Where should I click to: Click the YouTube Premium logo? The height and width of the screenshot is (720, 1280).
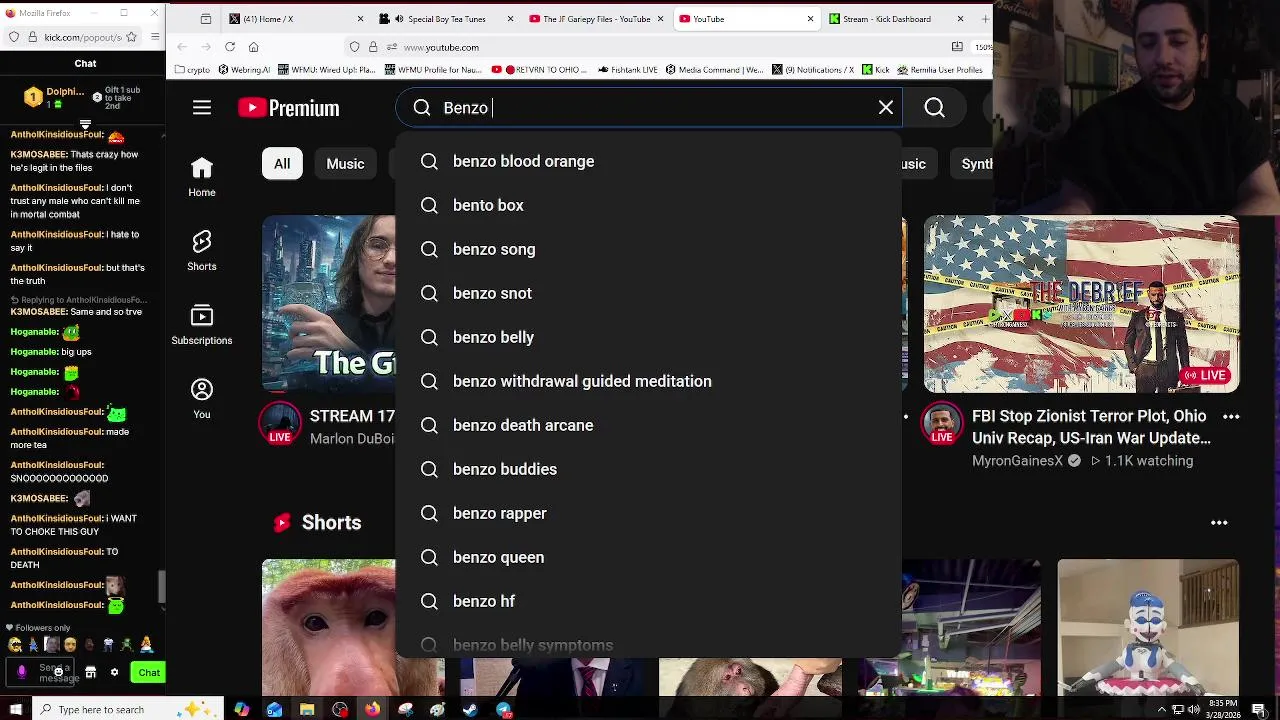pyautogui.click(x=289, y=108)
